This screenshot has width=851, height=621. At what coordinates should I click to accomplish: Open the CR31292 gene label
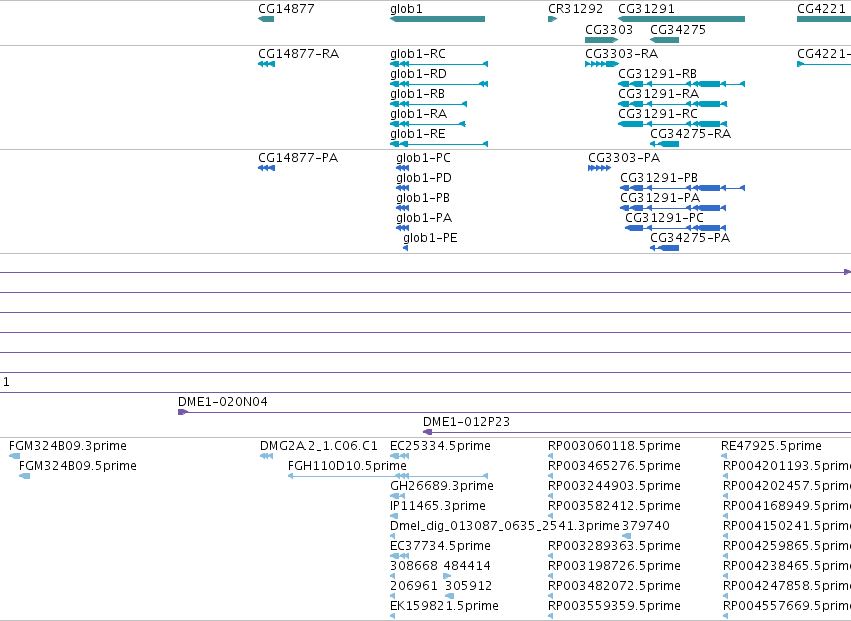pyautogui.click(x=575, y=9)
